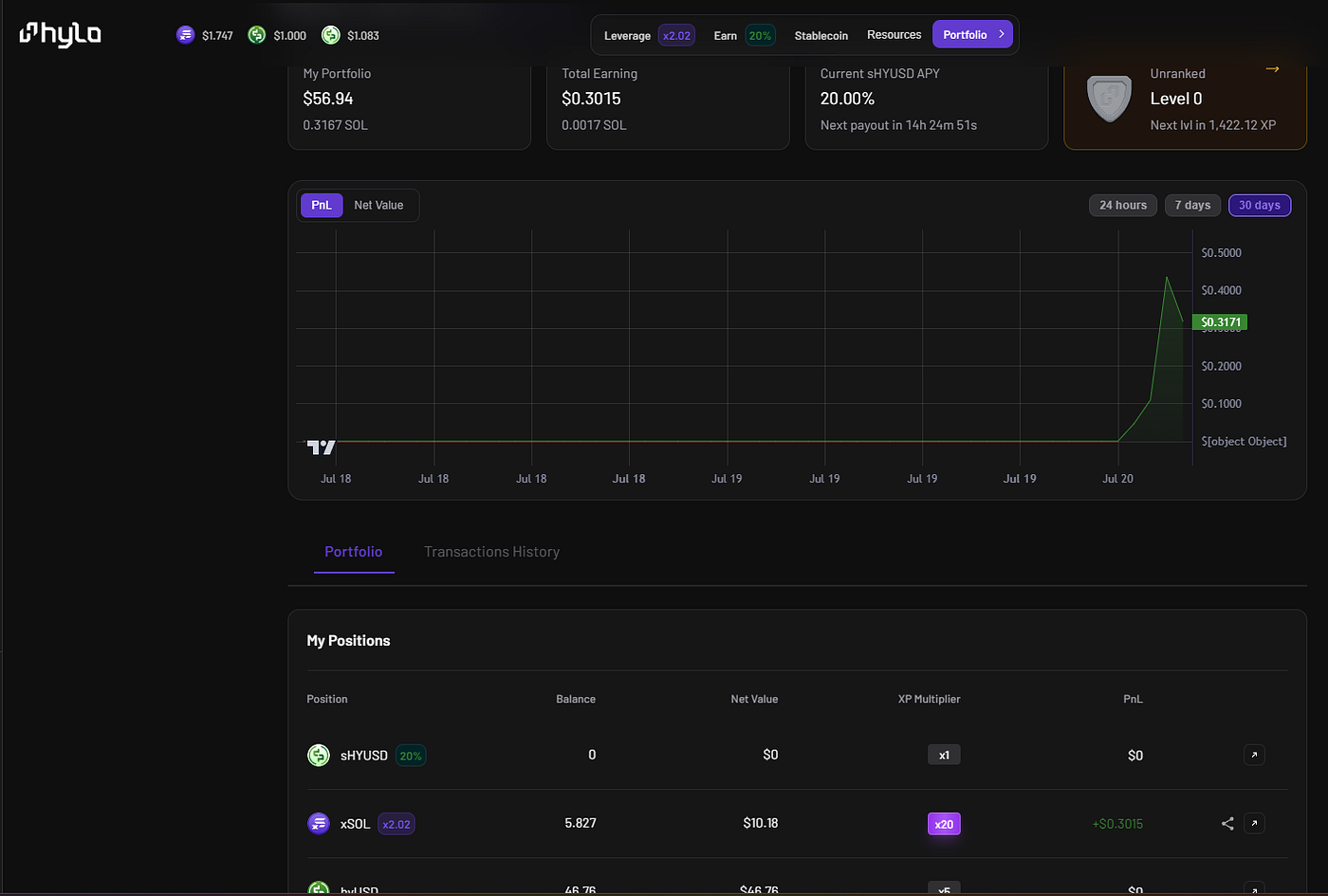Open sHYUSD position external link icon
Image resolution: width=1328 pixels, height=896 pixels.
pyautogui.click(x=1254, y=755)
